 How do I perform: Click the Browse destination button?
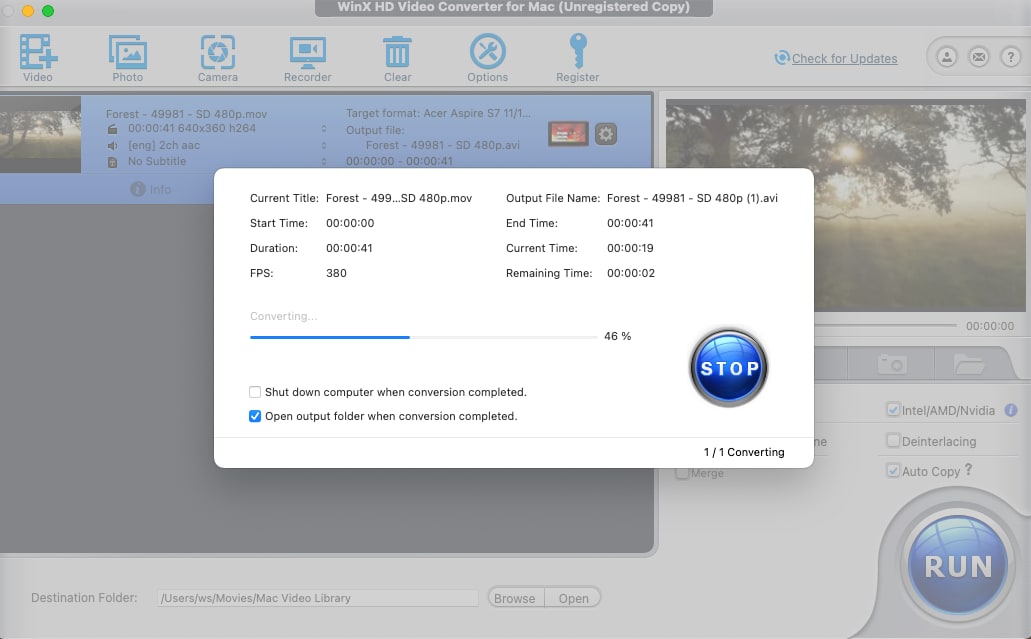(515, 598)
